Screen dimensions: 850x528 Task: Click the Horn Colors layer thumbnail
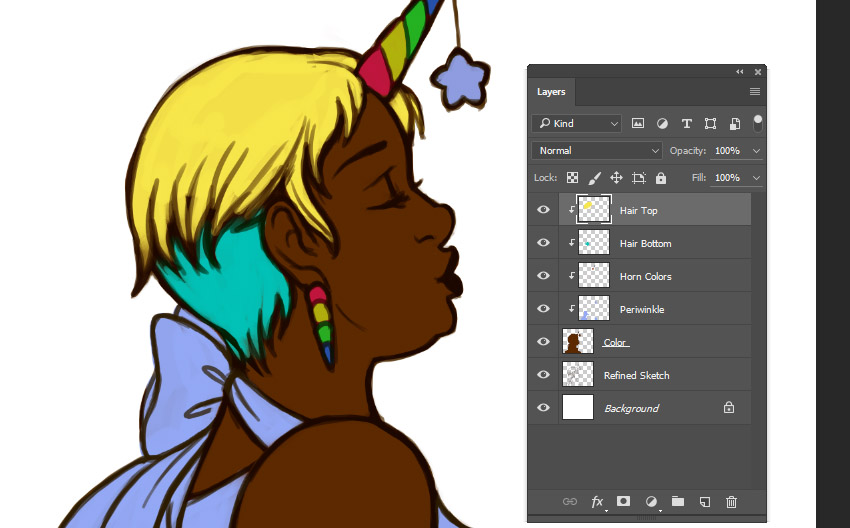pyautogui.click(x=594, y=275)
